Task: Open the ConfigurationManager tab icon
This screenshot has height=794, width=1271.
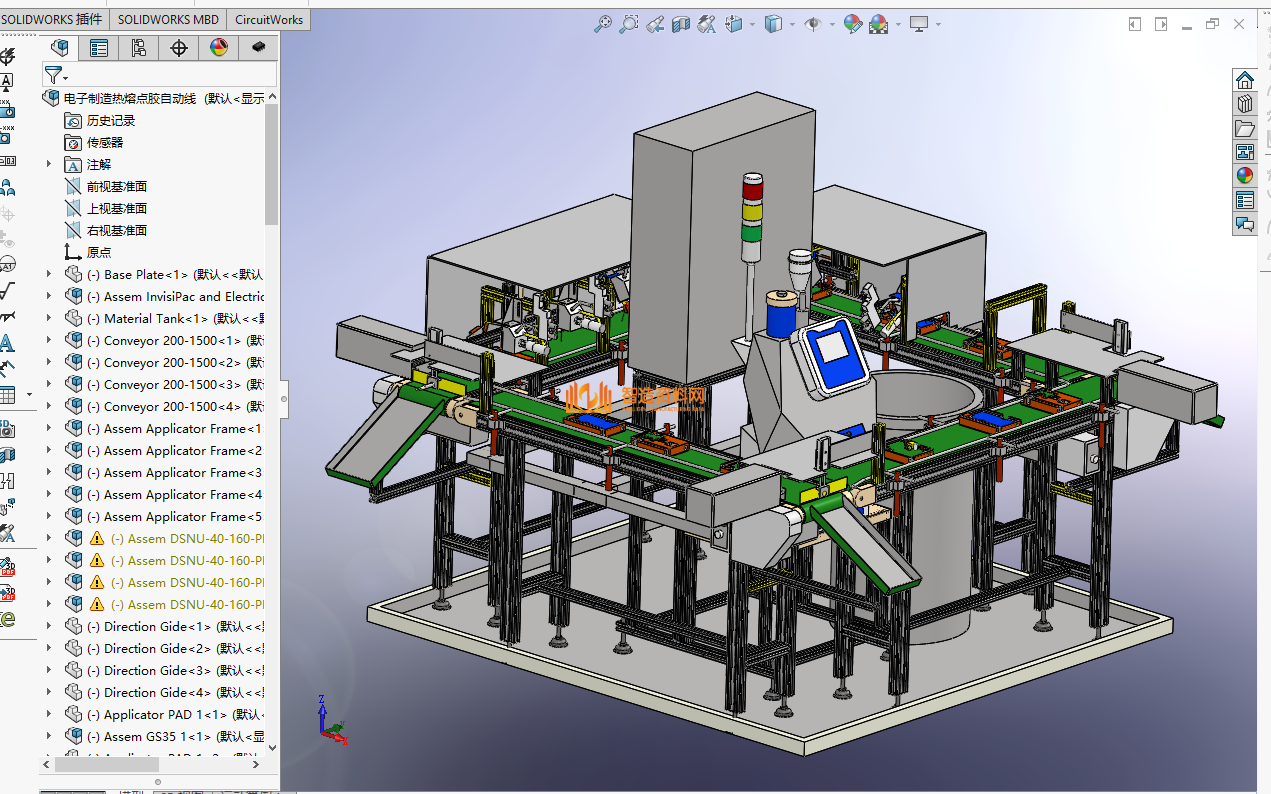Action: (x=139, y=48)
